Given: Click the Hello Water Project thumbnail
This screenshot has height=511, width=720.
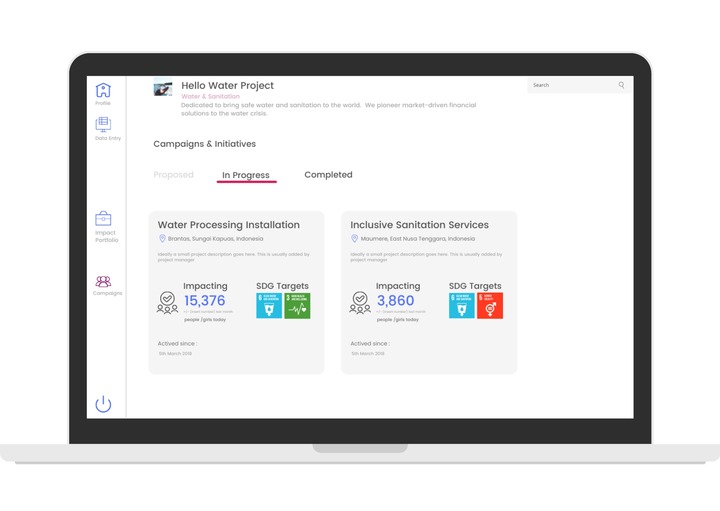Looking at the screenshot, I should (162, 89).
